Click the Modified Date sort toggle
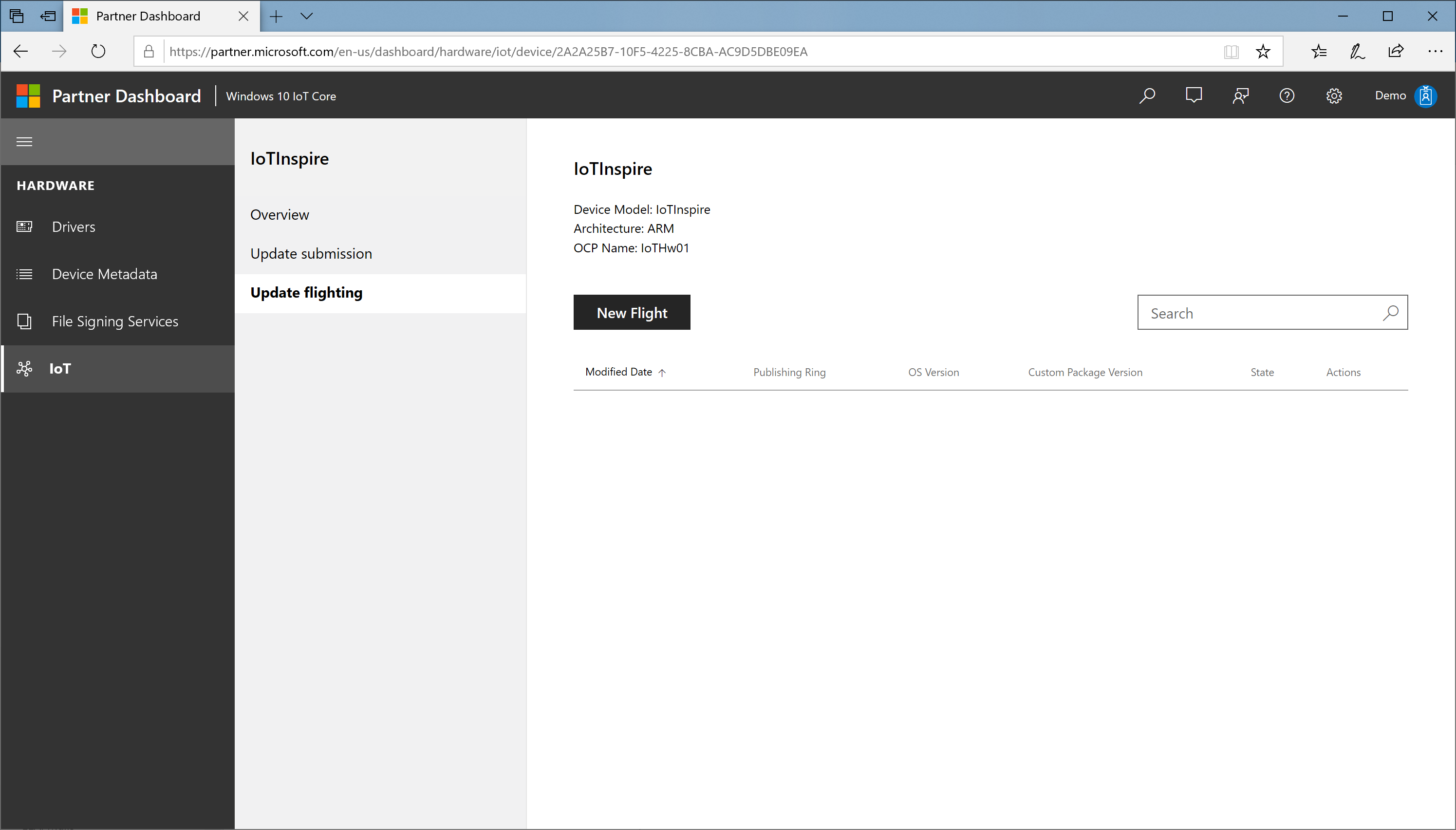 pyautogui.click(x=624, y=372)
